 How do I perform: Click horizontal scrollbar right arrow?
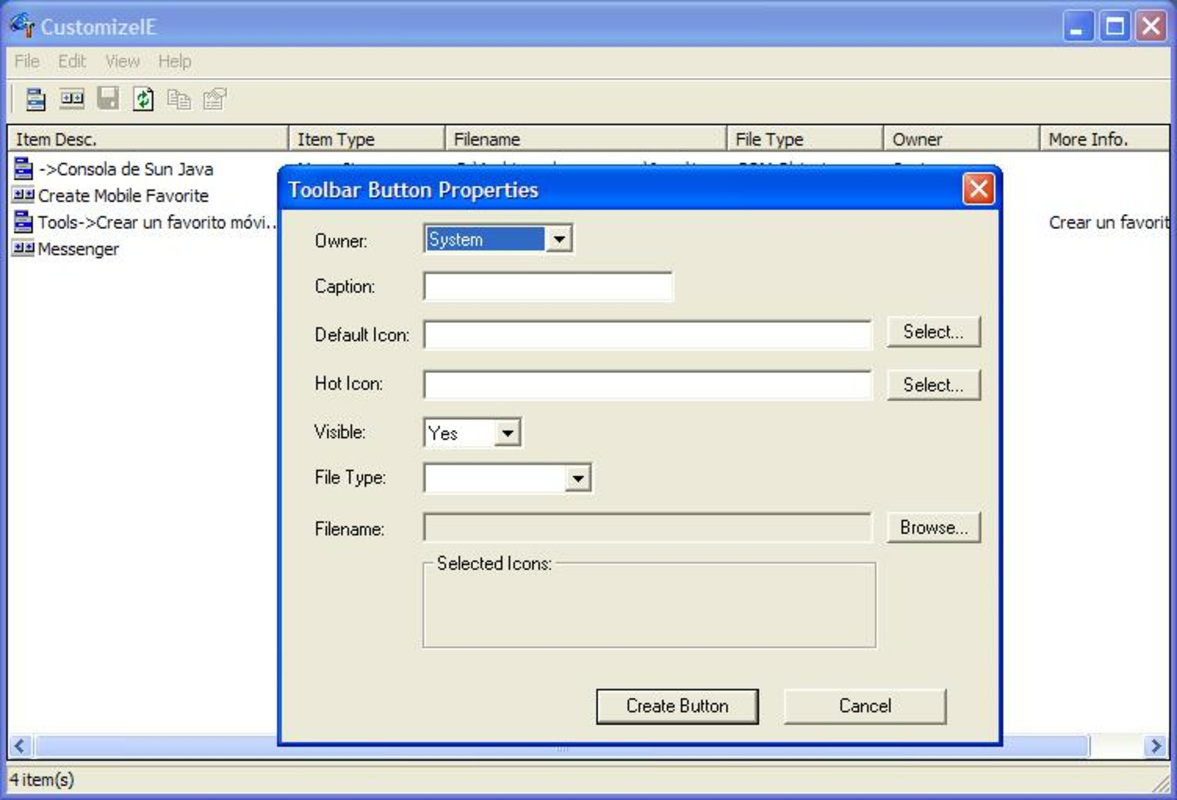point(1157,746)
